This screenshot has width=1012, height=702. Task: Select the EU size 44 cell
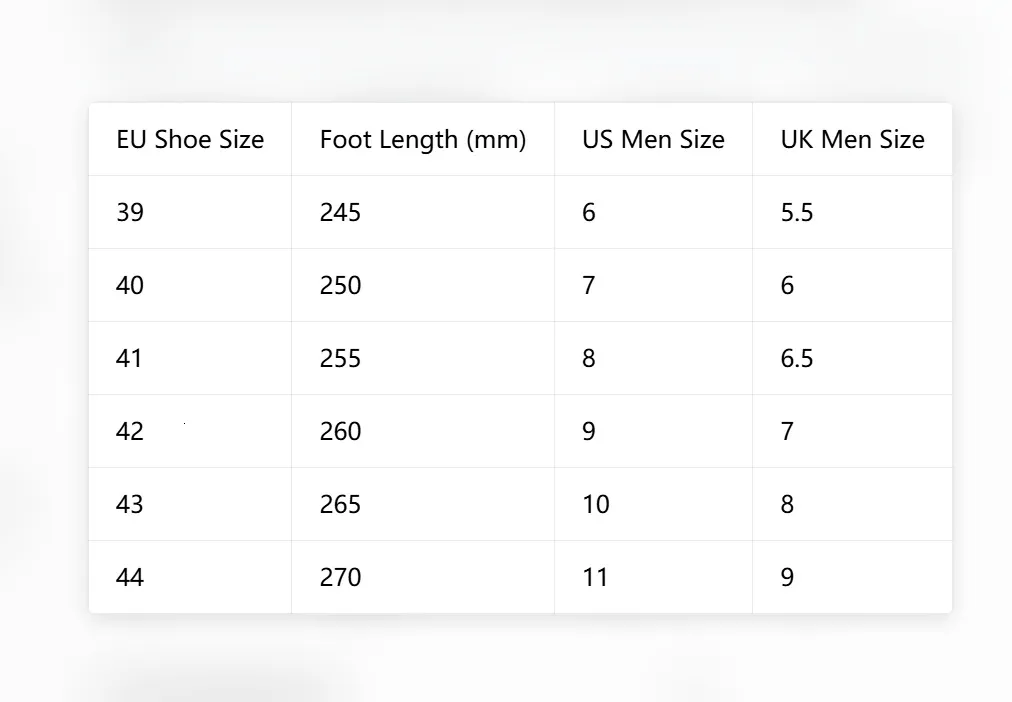(190, 577)
